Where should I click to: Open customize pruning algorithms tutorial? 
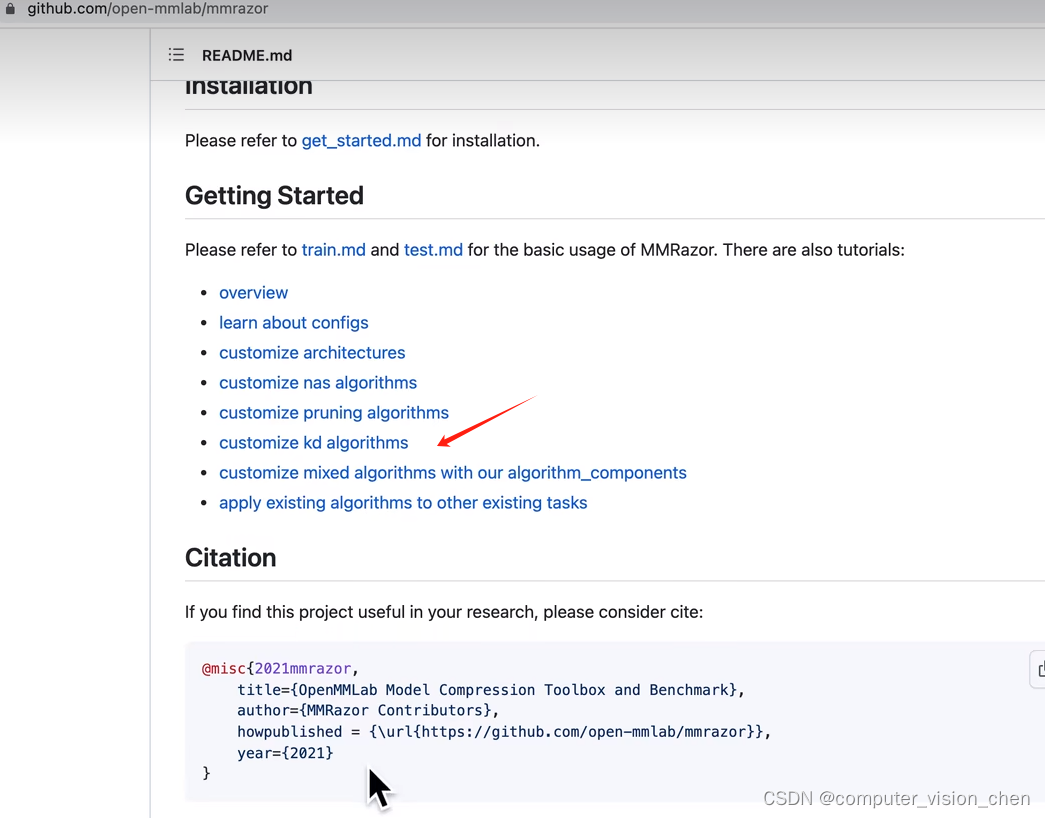[x=334, y=413]
